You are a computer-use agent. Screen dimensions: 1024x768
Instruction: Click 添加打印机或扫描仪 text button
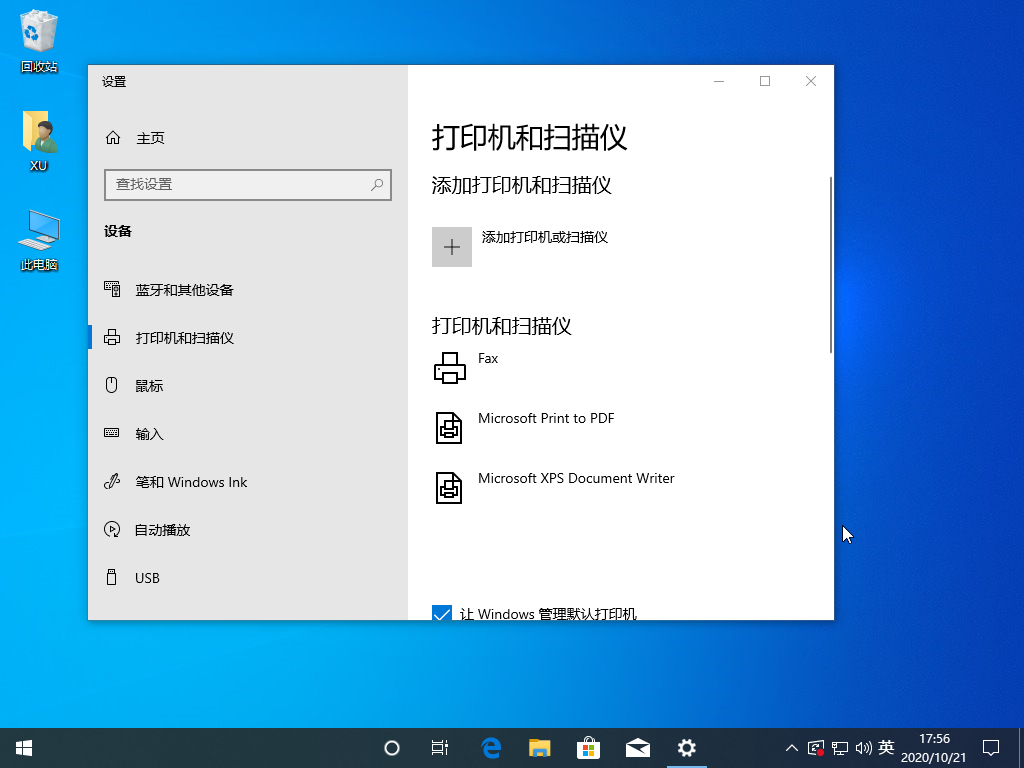pos(545,237)
